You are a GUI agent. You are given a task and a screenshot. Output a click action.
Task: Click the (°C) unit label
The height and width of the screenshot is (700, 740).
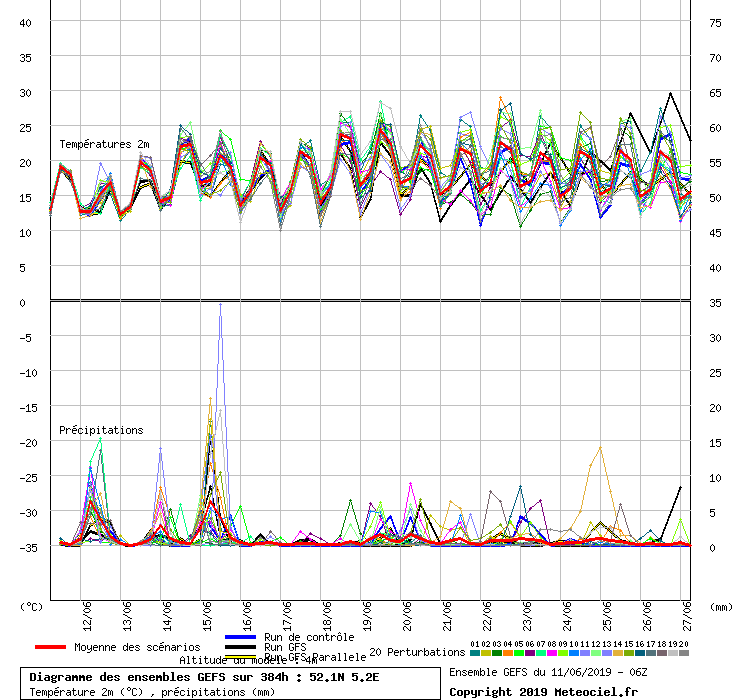(31, 607)
